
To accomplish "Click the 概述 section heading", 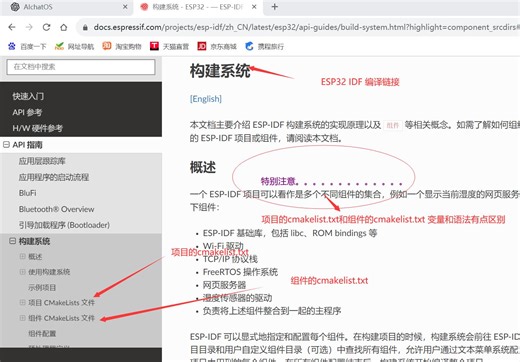I will [x=203, y=167].
